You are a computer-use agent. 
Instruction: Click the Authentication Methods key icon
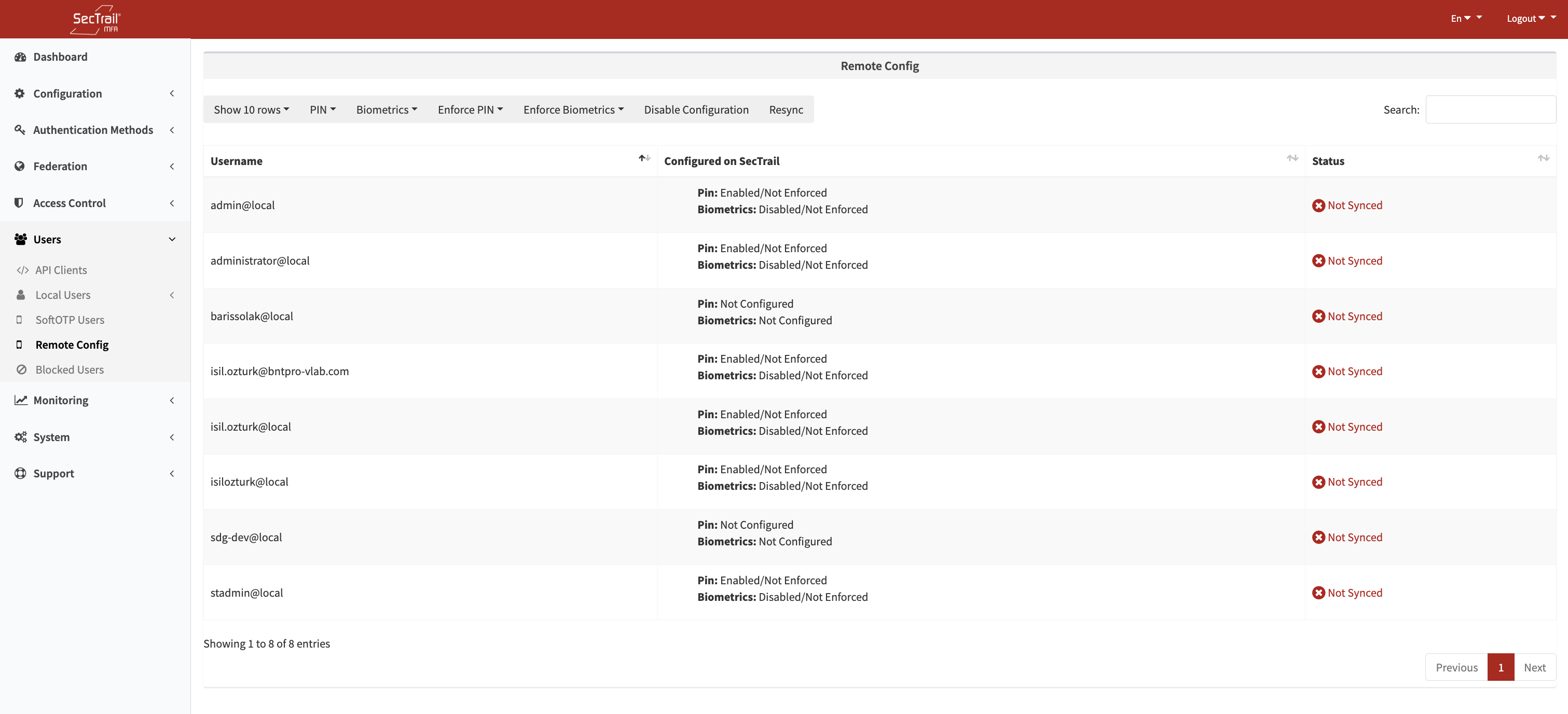(x=20, y=130)
